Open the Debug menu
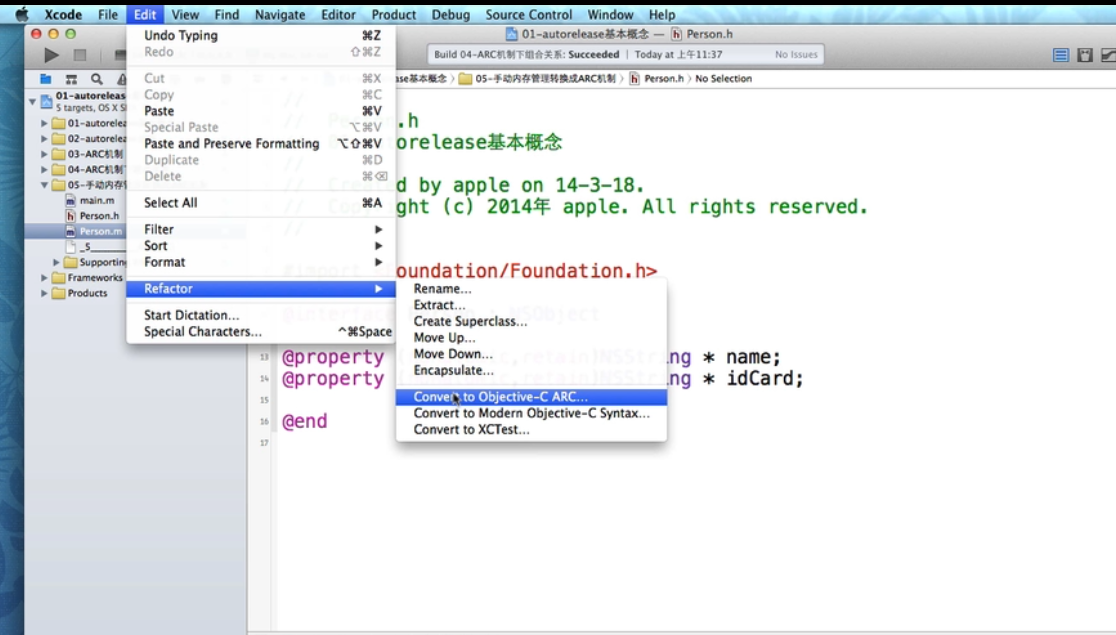Viewport: 1116px width, 635px height. [451, 14]
